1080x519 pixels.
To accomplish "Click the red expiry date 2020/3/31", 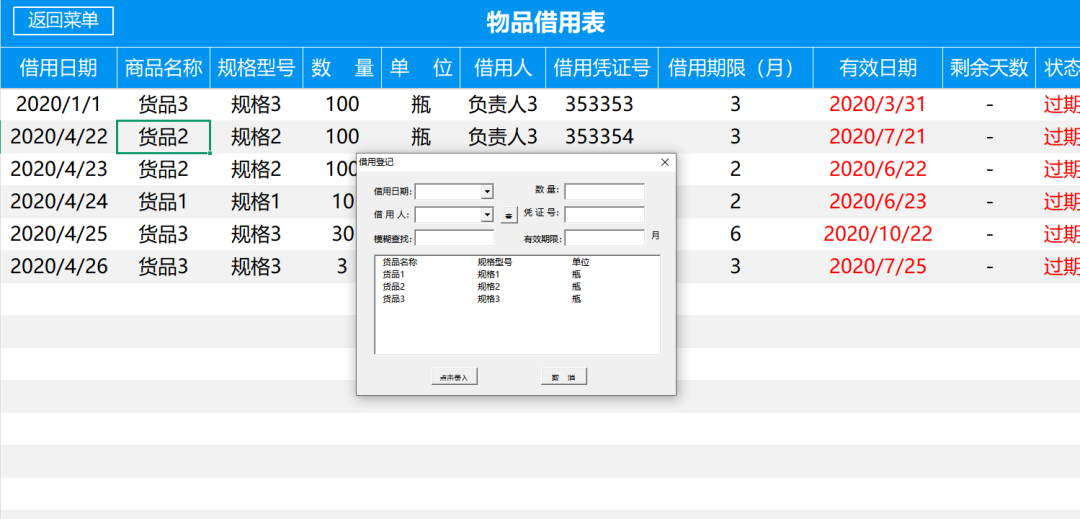I will 878,105.
